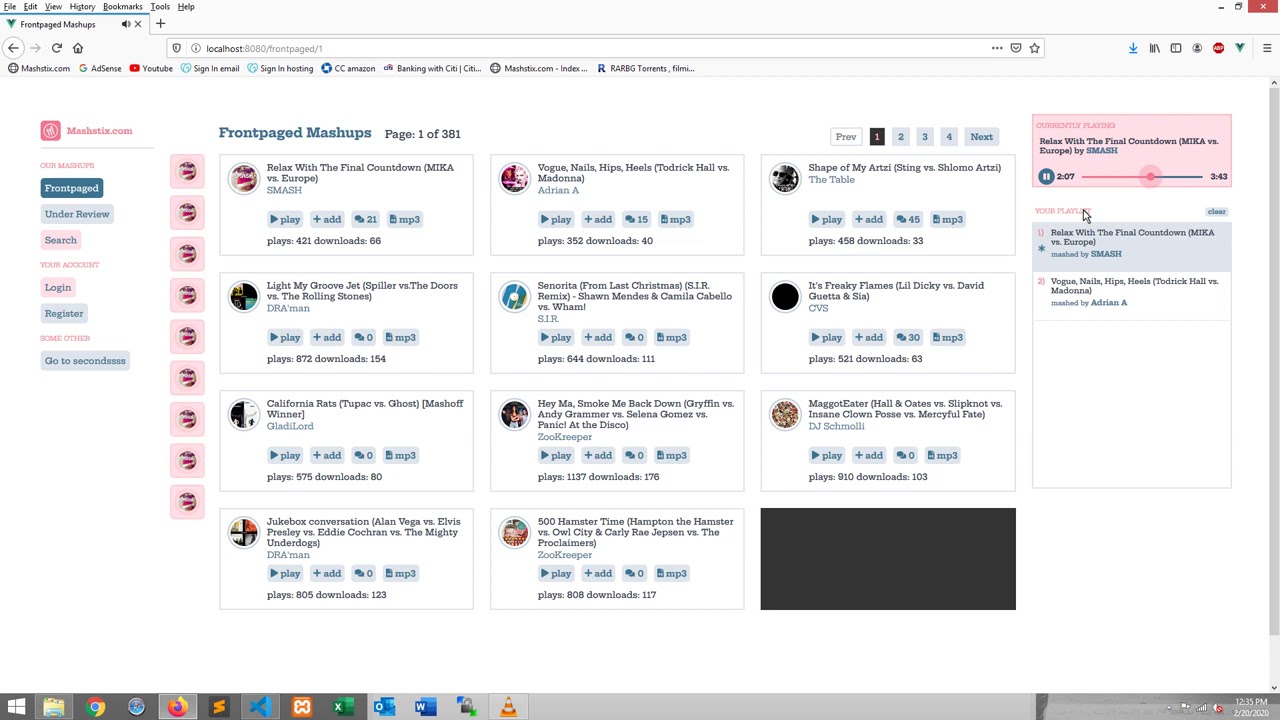The image size is (1280, 720).
Task: Click Go to secondssss link
Action: (85, 361)
